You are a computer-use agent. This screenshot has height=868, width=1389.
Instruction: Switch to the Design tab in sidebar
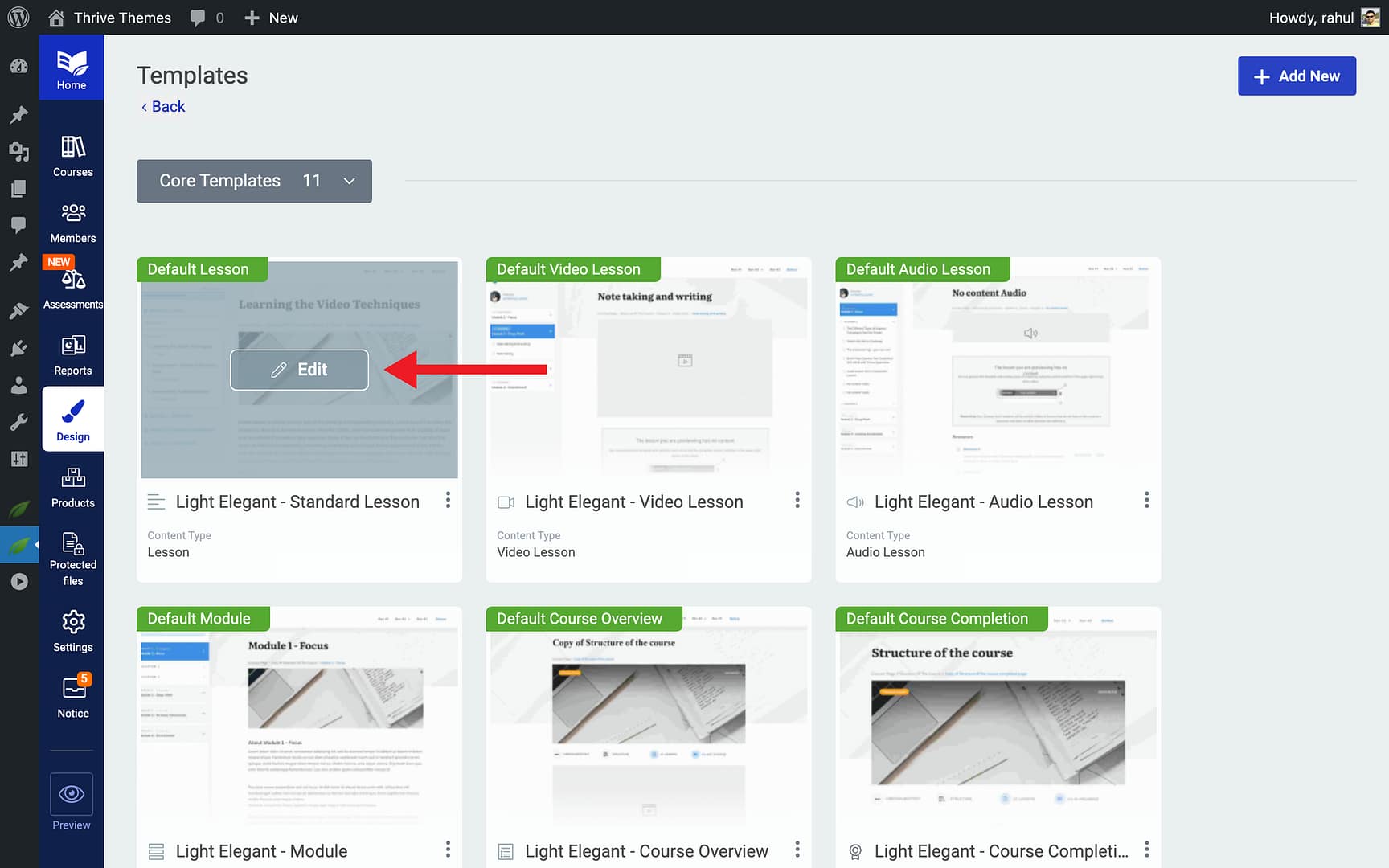(72, 418)
